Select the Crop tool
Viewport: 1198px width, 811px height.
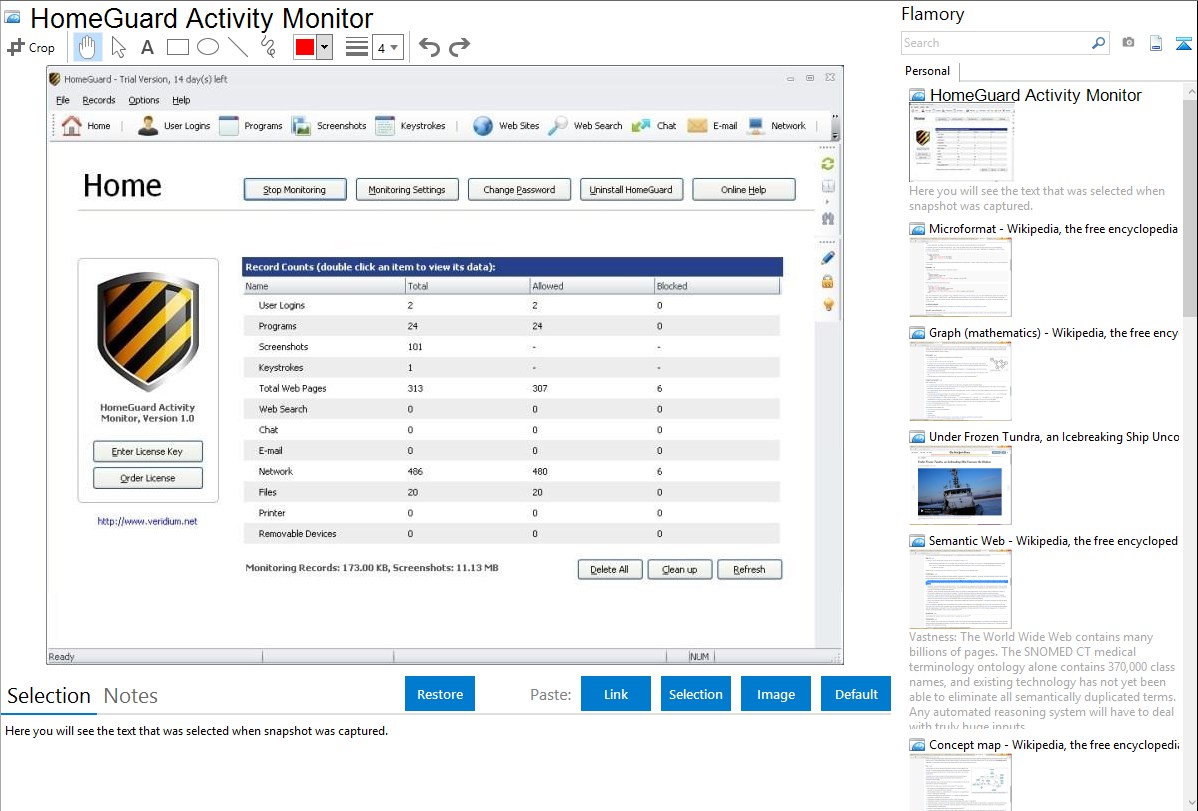tap(31, 47)
